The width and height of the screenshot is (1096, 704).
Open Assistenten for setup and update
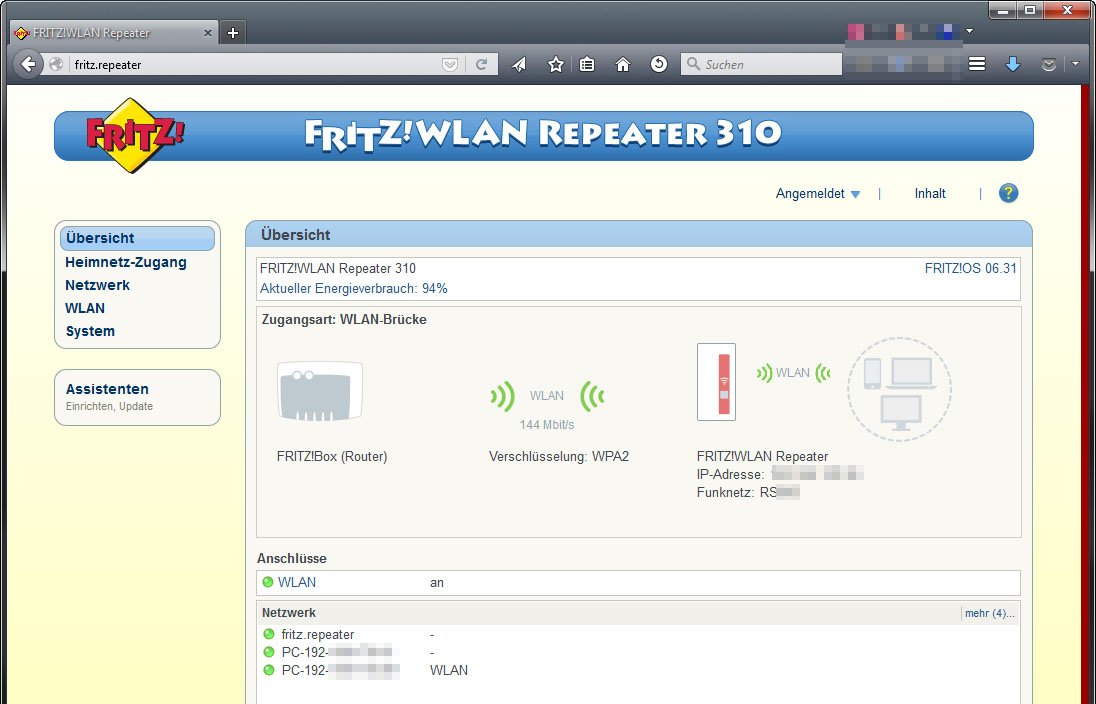107,389
